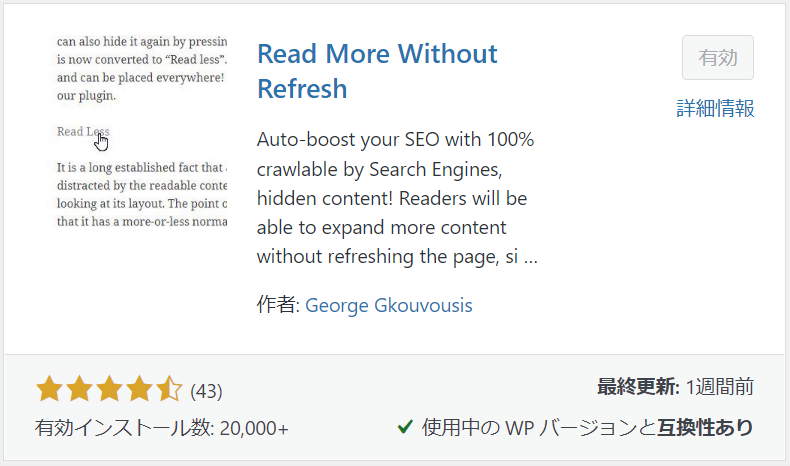Click the first rating star

[49, 389]
